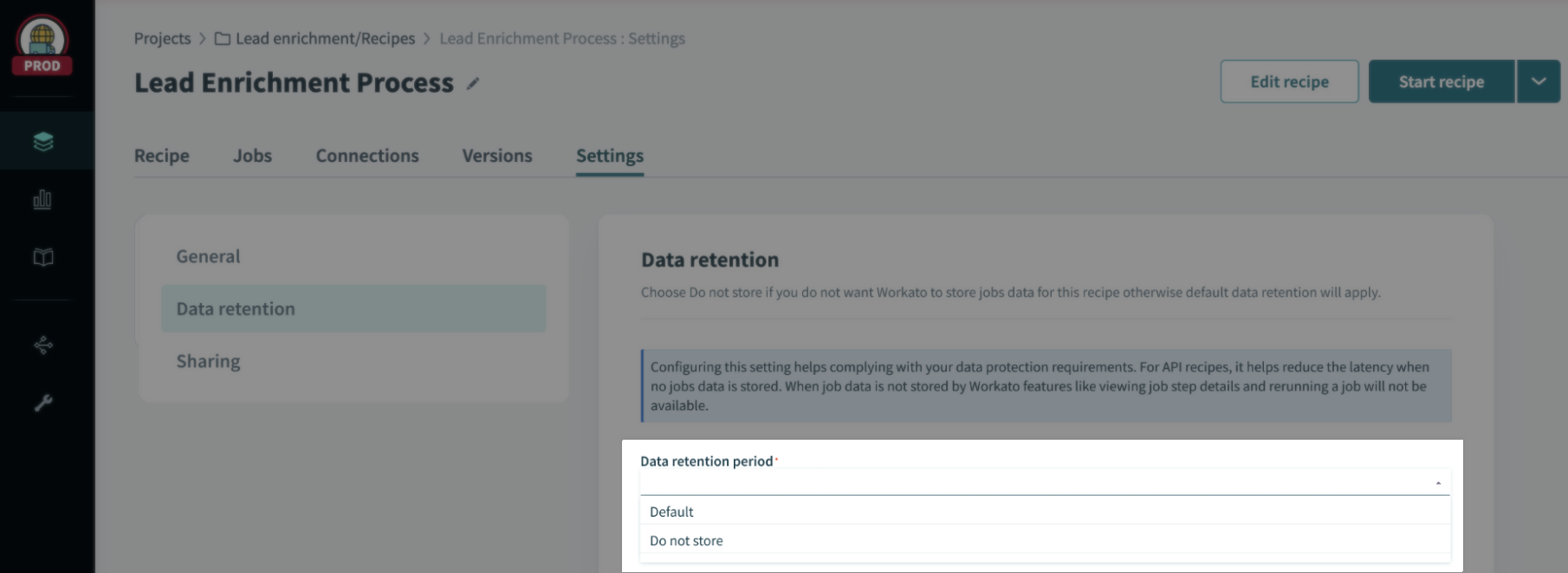Image resolution: width=1568 pixels, height=573 pixels.
Task: Go to Projects via breadcrumb link
Action: (162, 39)
